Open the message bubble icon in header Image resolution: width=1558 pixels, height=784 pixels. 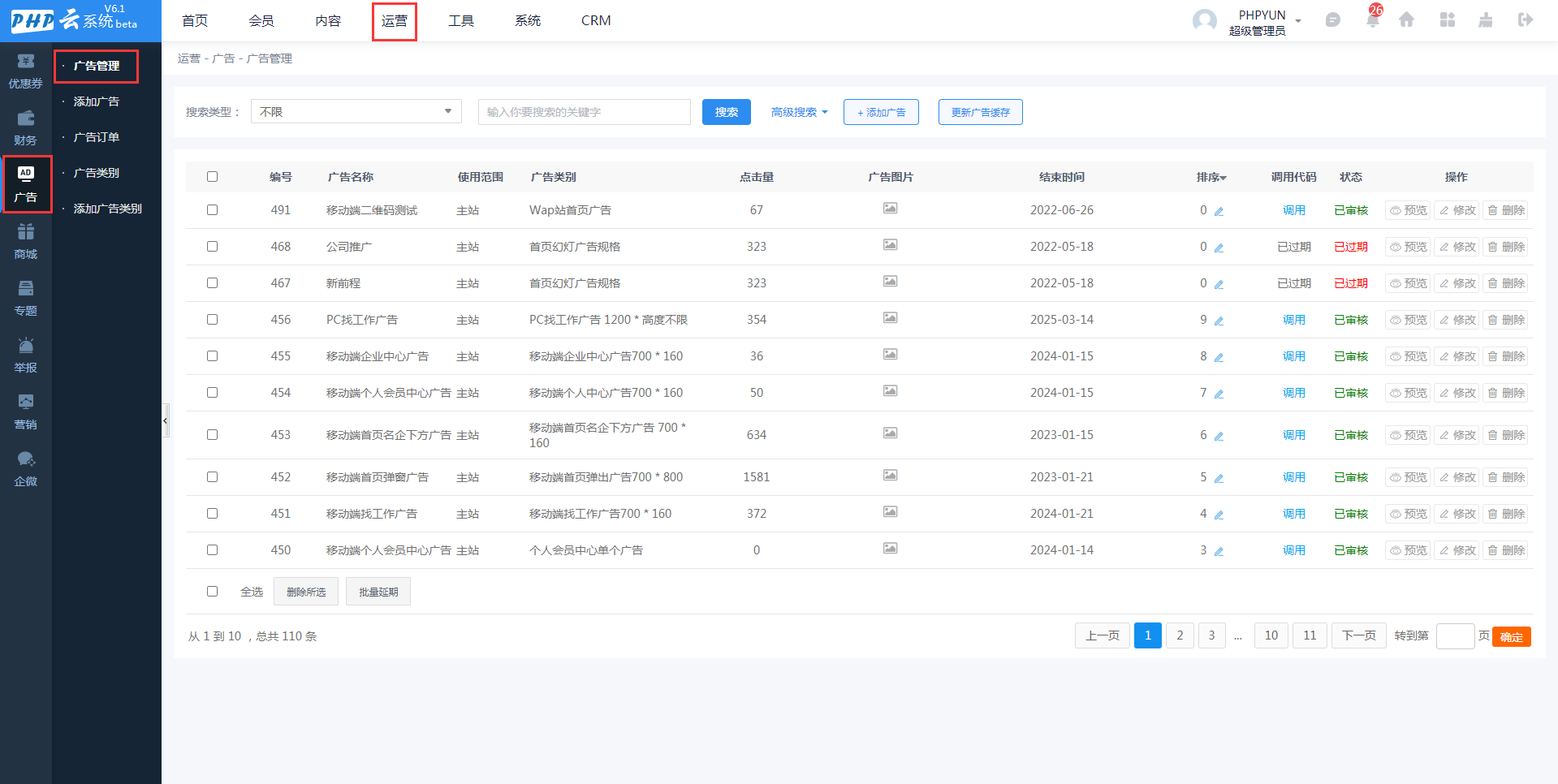coord(1332,19)
